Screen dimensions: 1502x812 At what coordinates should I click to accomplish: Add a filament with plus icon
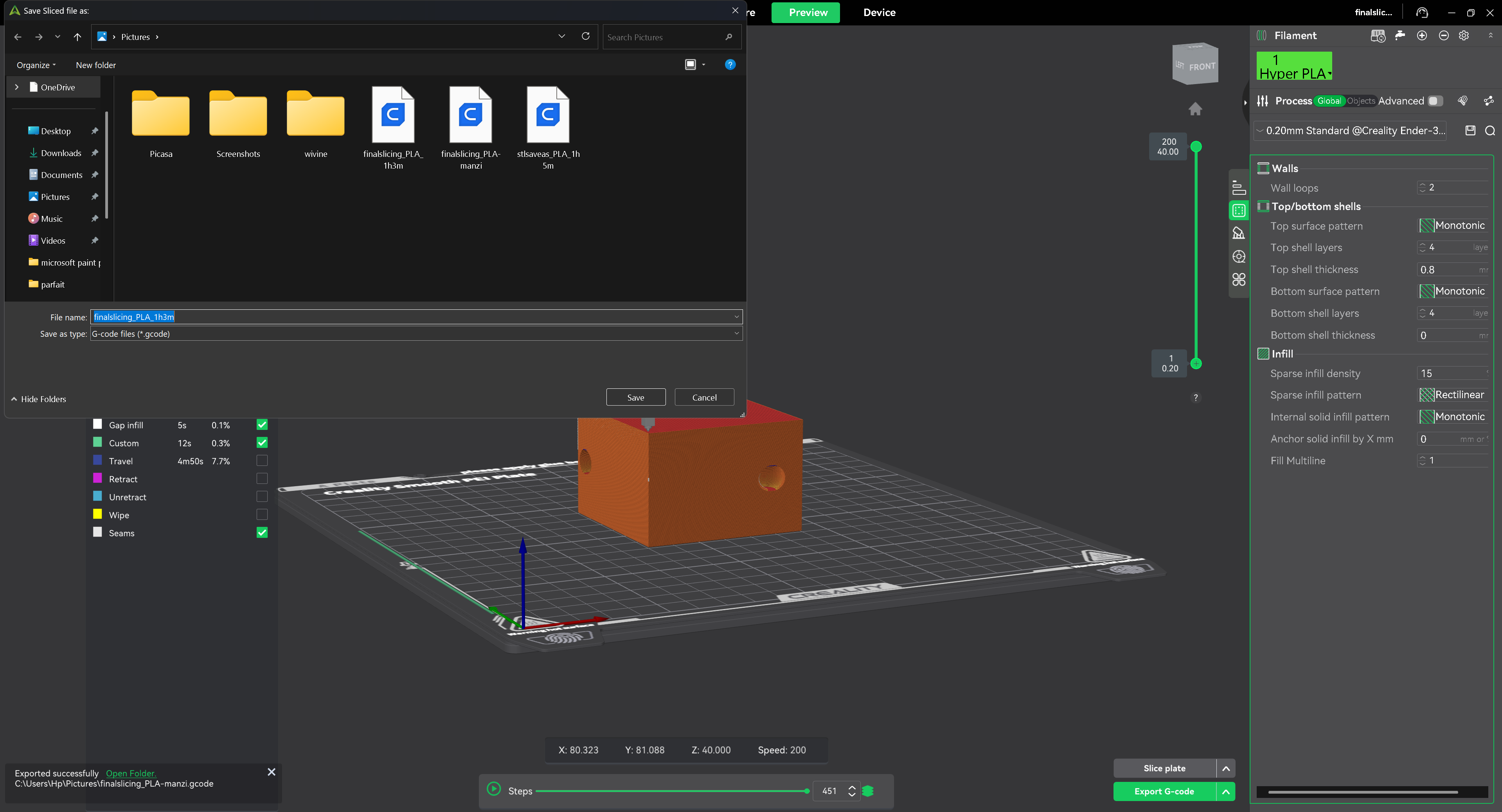[1421, 36]
